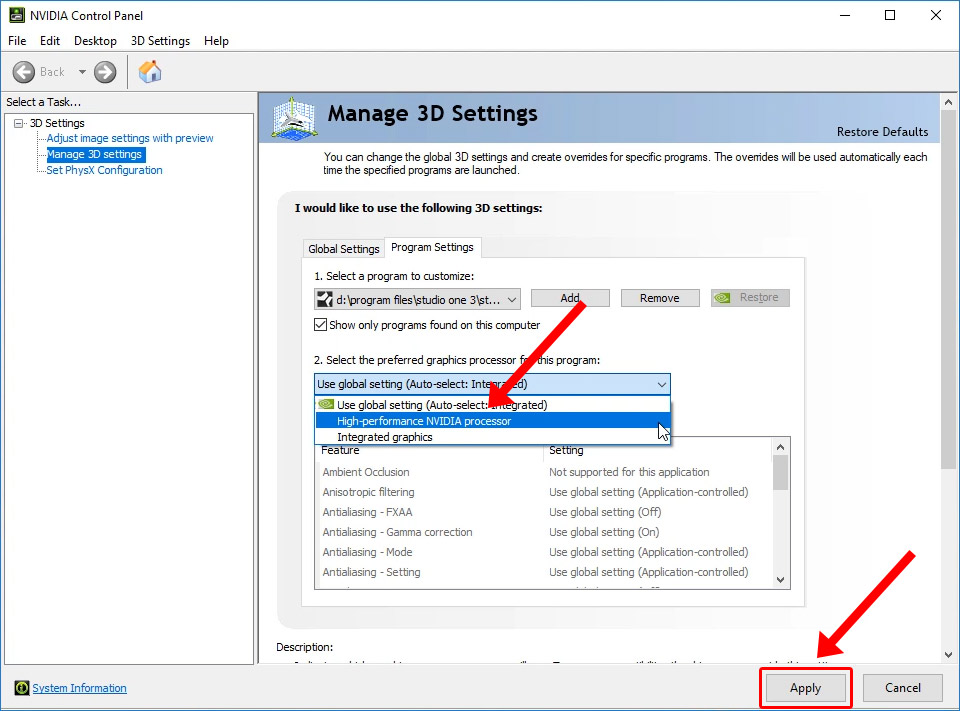Switch to the Program Settings tab
This screenshot has width=960, height=711.
432,247
